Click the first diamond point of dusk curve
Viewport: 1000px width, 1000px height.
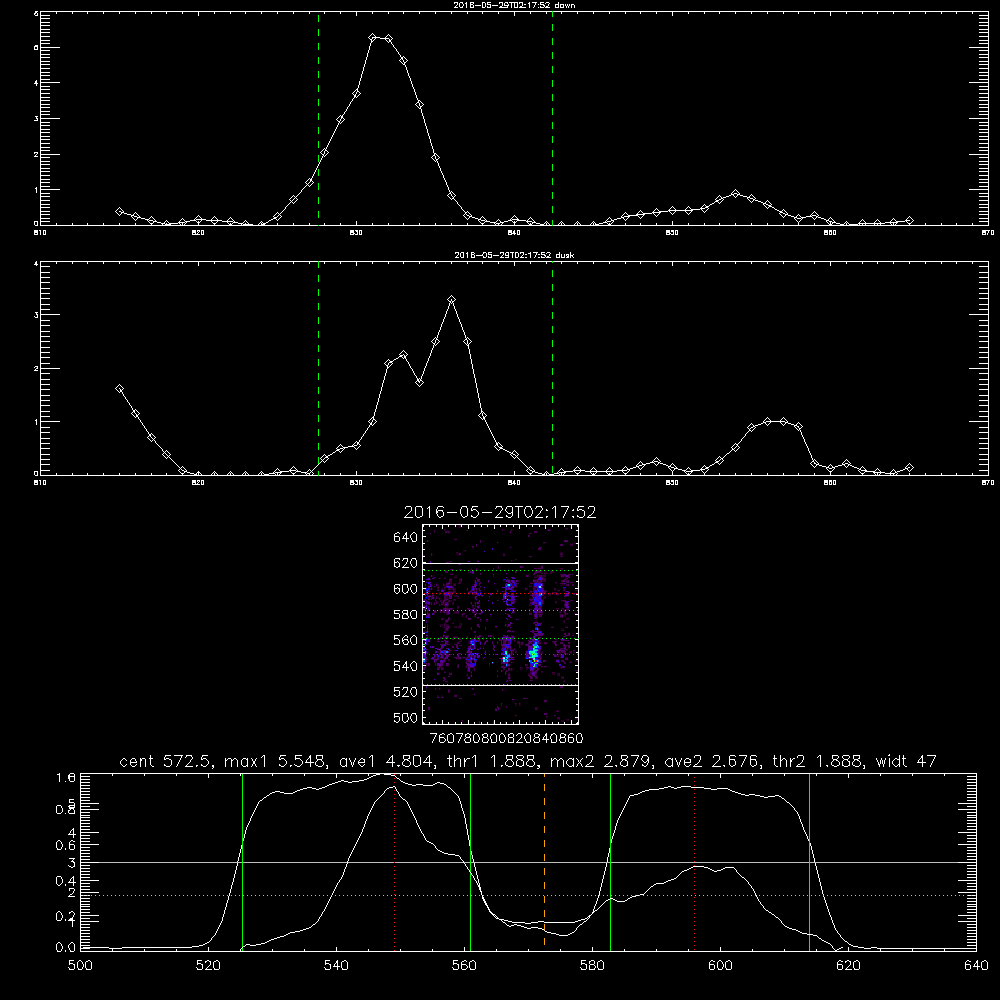pyautogui.click(x=119, y=388)
